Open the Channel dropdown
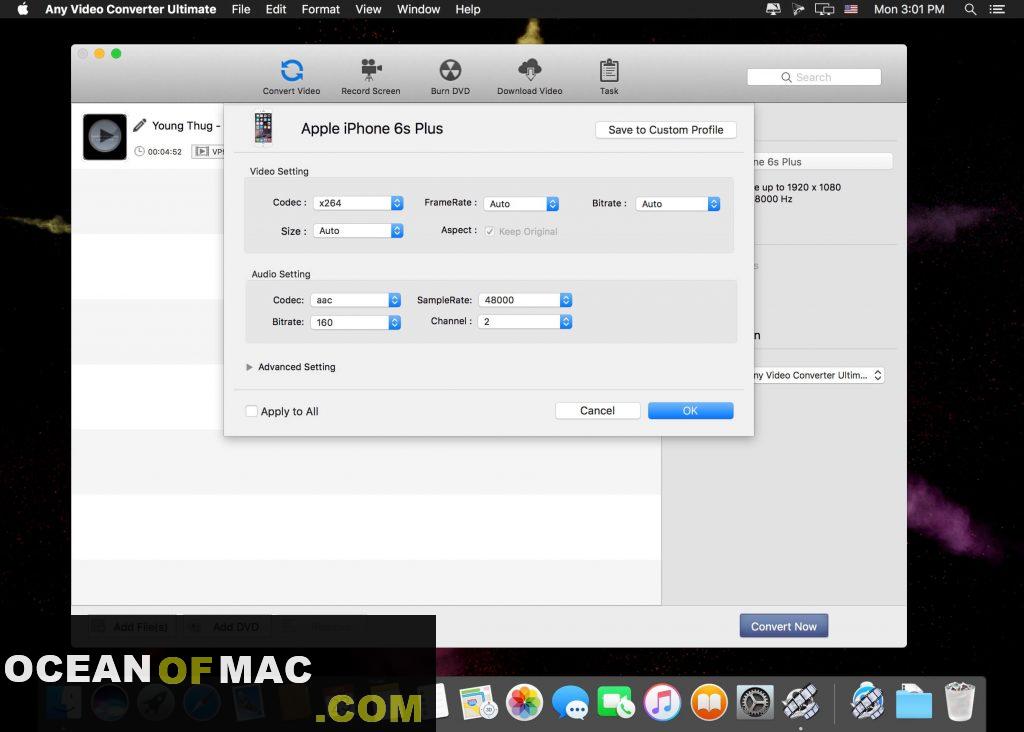This screenshot has height=732, width=1024. (x=525, y=321)
